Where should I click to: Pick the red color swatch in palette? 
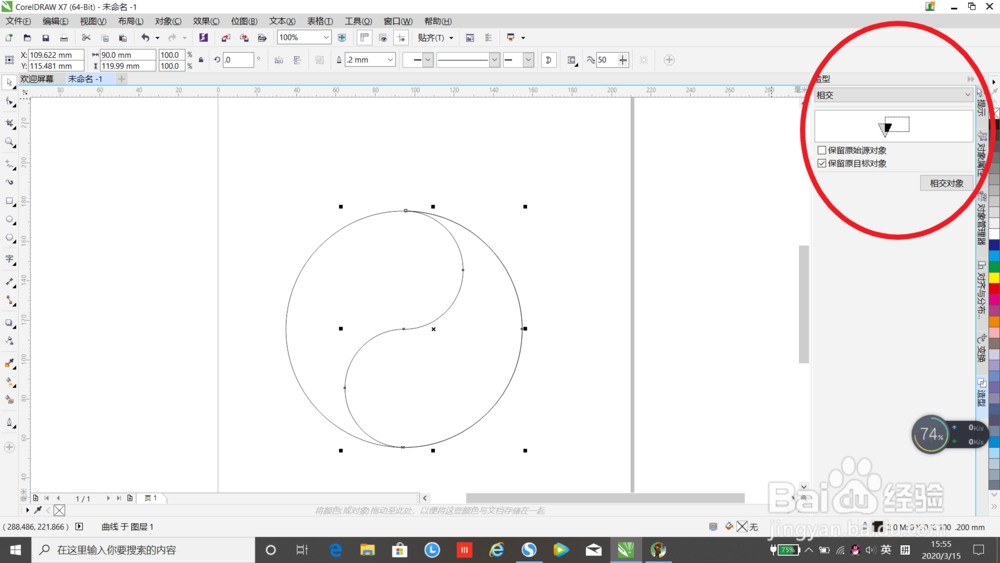[994, 289]
